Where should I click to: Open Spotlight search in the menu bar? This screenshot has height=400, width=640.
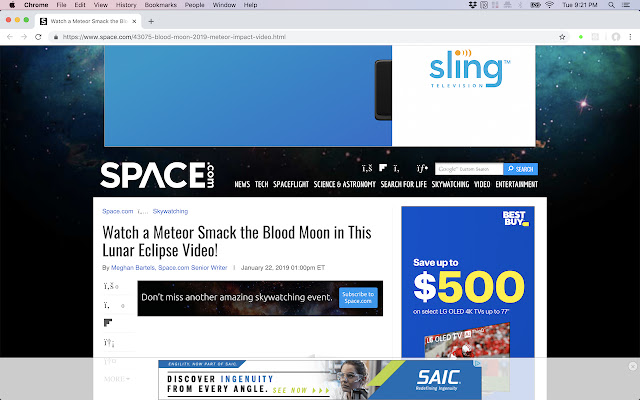[611, 5]
